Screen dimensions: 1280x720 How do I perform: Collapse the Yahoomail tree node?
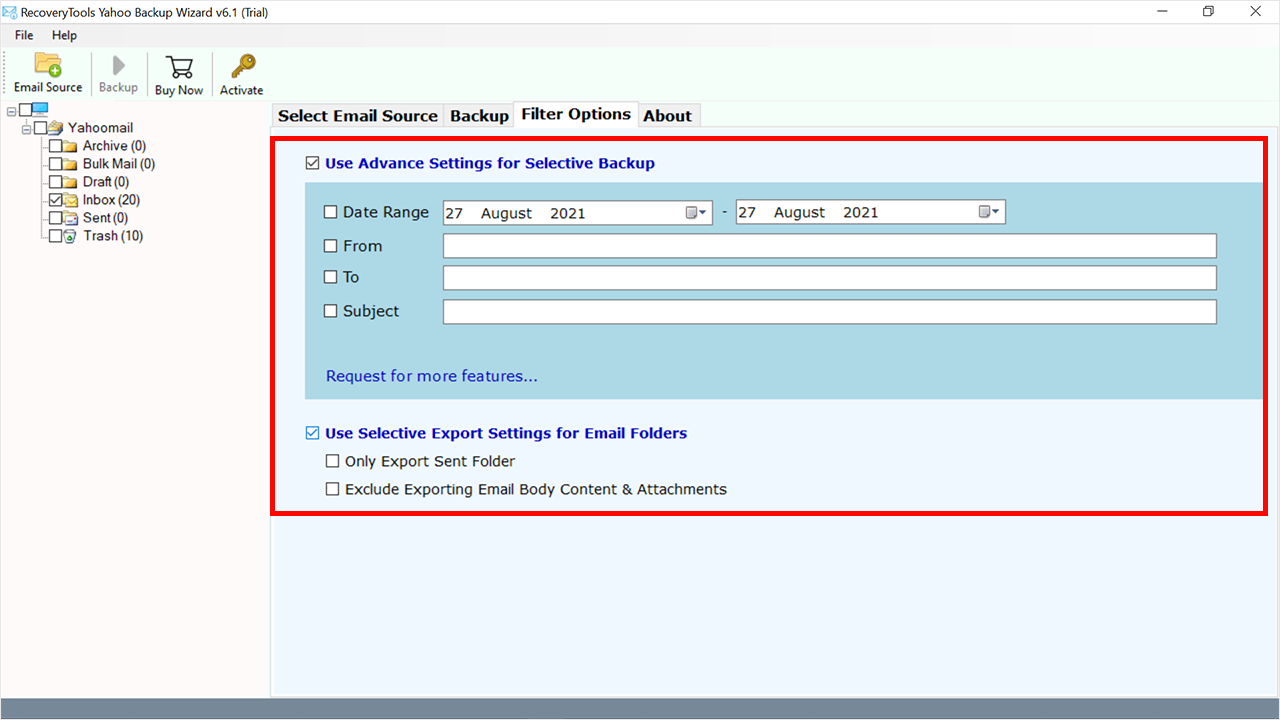[27, 129]
